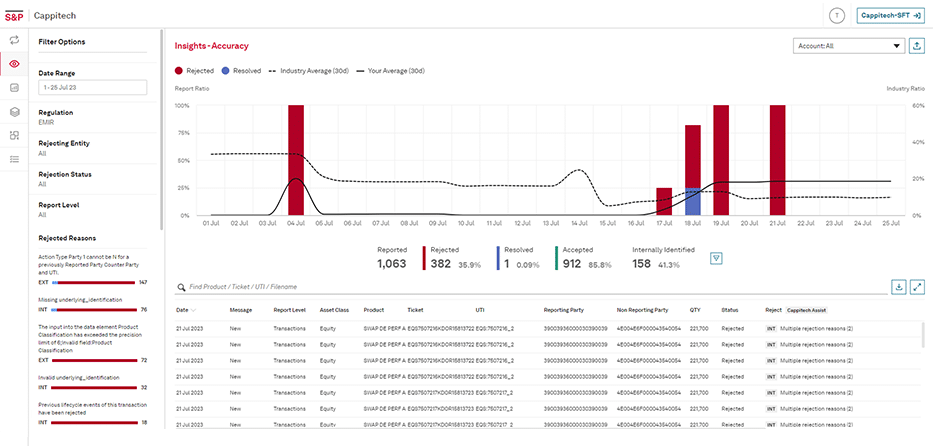Click the filter funnel icon beside stats
The width and height of the screenshot is (933, 446).
[x=717, y=258]
